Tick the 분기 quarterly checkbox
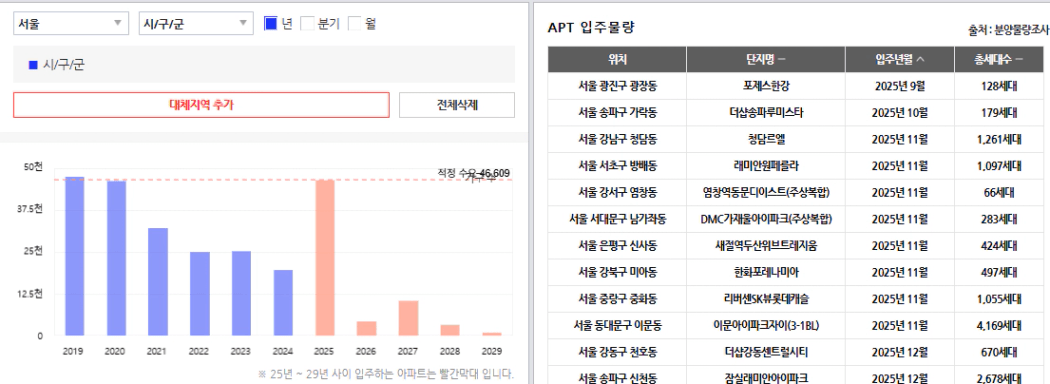This screenshot has width=1050, height=384. [307, 23]
